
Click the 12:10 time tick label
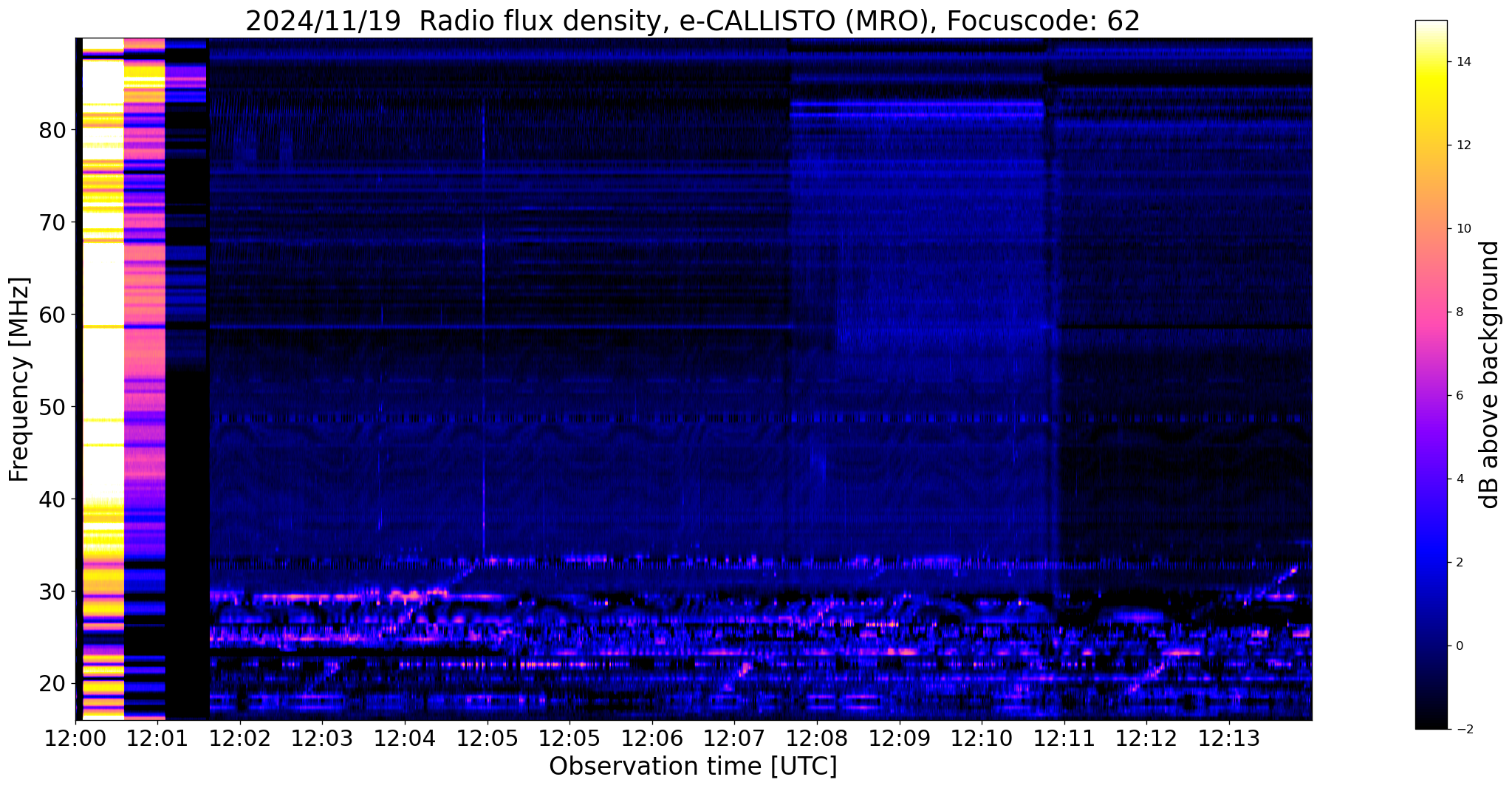coord(982,738)
